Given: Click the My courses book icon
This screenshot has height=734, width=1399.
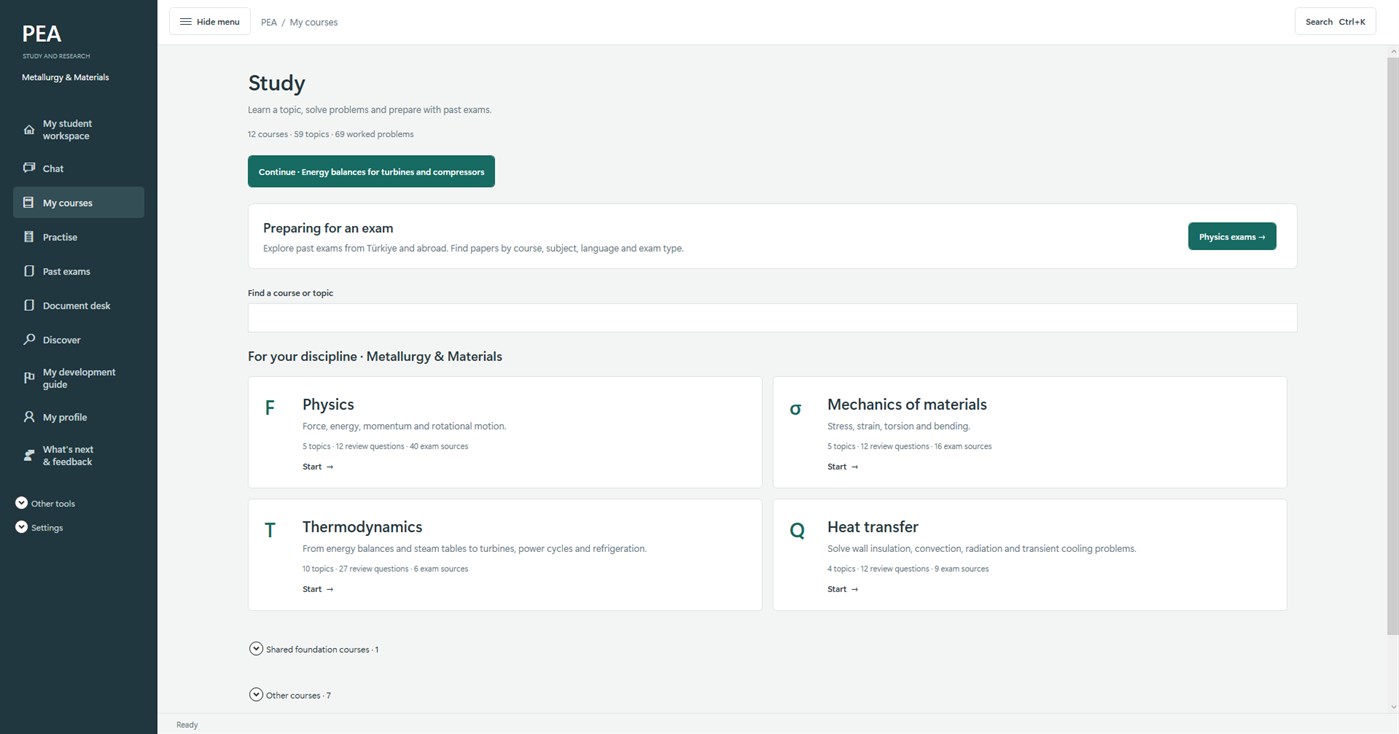Looking at the screenshot, I should click(x=29, y=203).
